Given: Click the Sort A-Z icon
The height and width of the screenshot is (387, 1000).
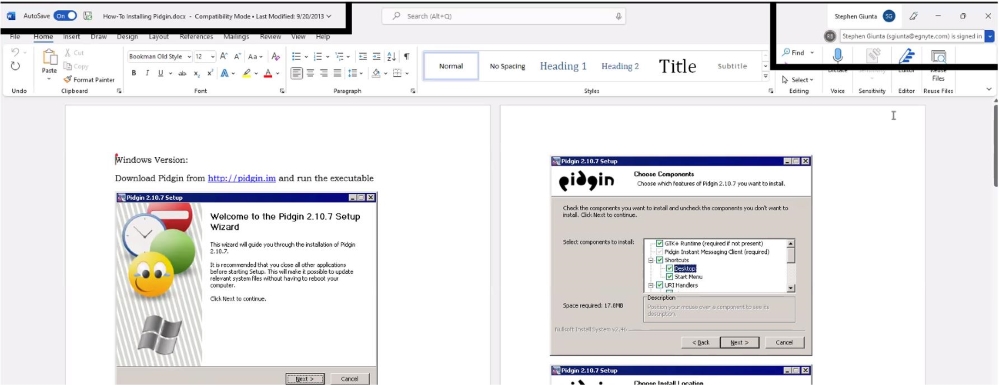Looking at the screenshot, I should tap(392, 56).
